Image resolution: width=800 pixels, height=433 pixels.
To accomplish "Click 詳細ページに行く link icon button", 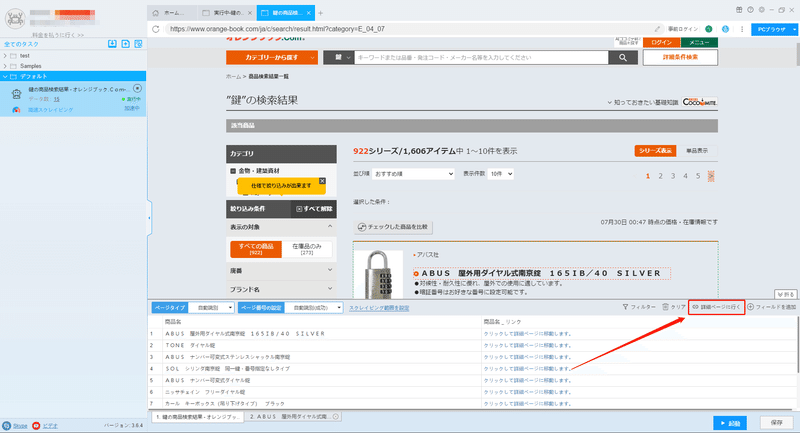I will click(x=716, y=307).
